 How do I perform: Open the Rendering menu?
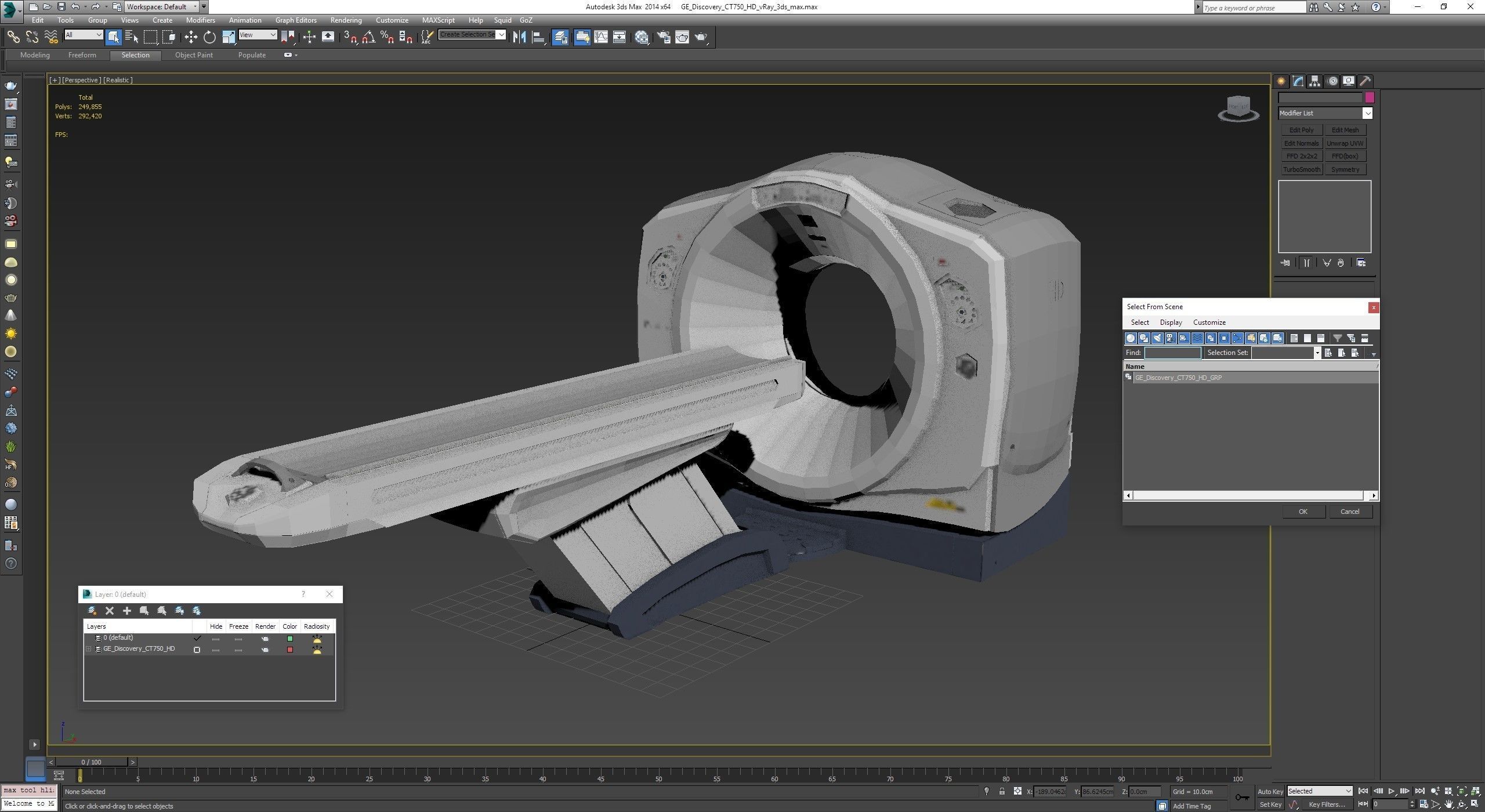point(346,20)
